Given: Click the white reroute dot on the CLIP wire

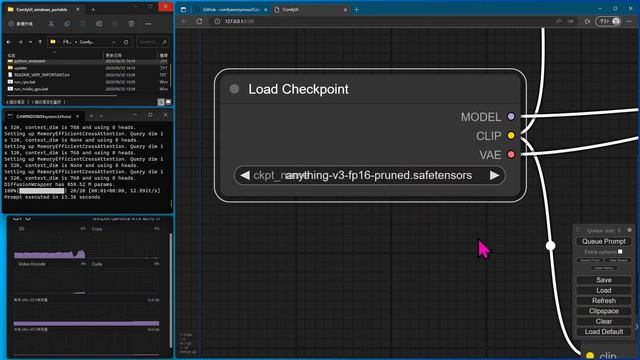Looking at the screenshot, I should [x=550, y=246].
